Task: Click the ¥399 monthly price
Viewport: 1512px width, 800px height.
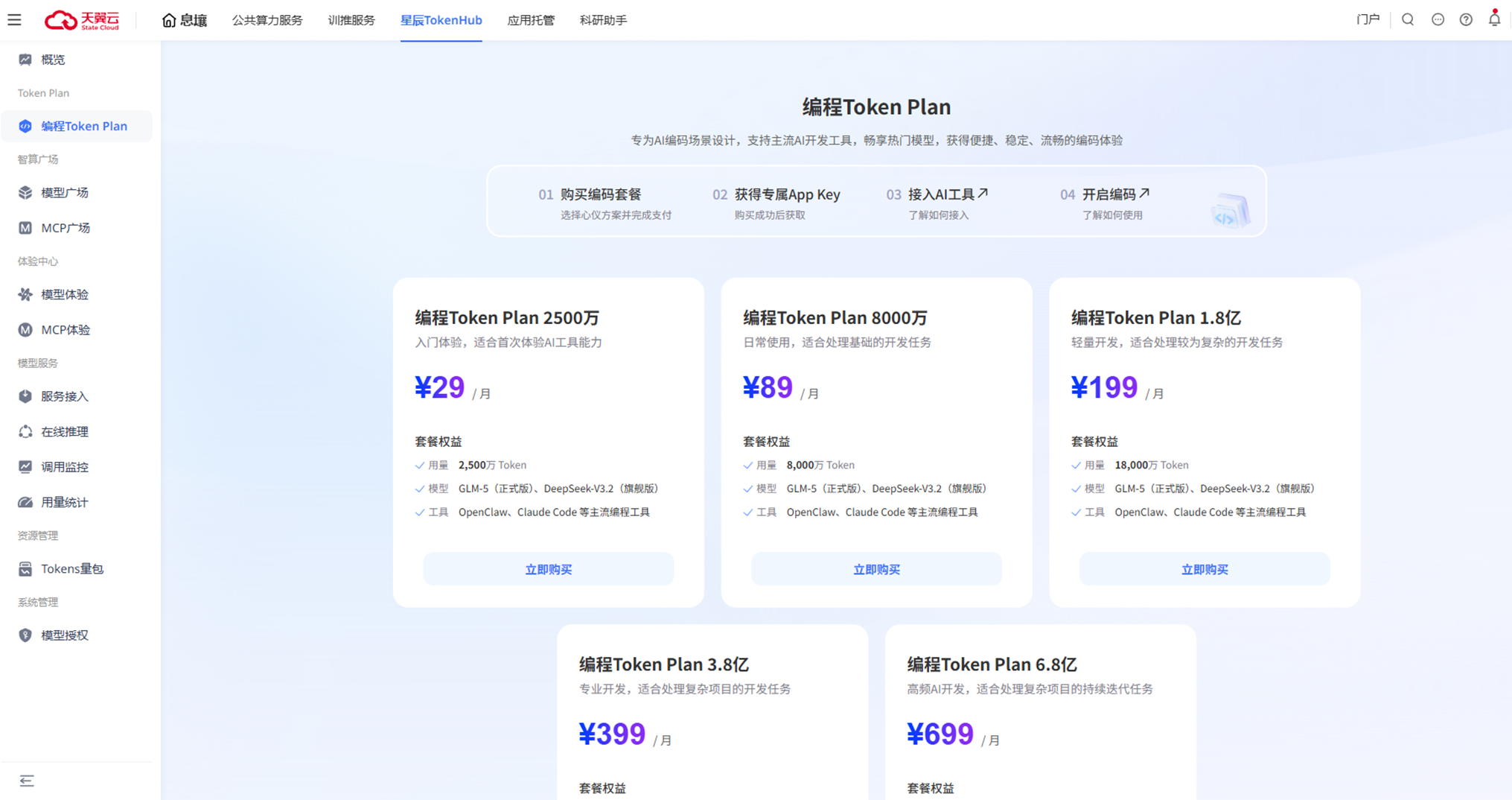Action: tap(612, 734)
